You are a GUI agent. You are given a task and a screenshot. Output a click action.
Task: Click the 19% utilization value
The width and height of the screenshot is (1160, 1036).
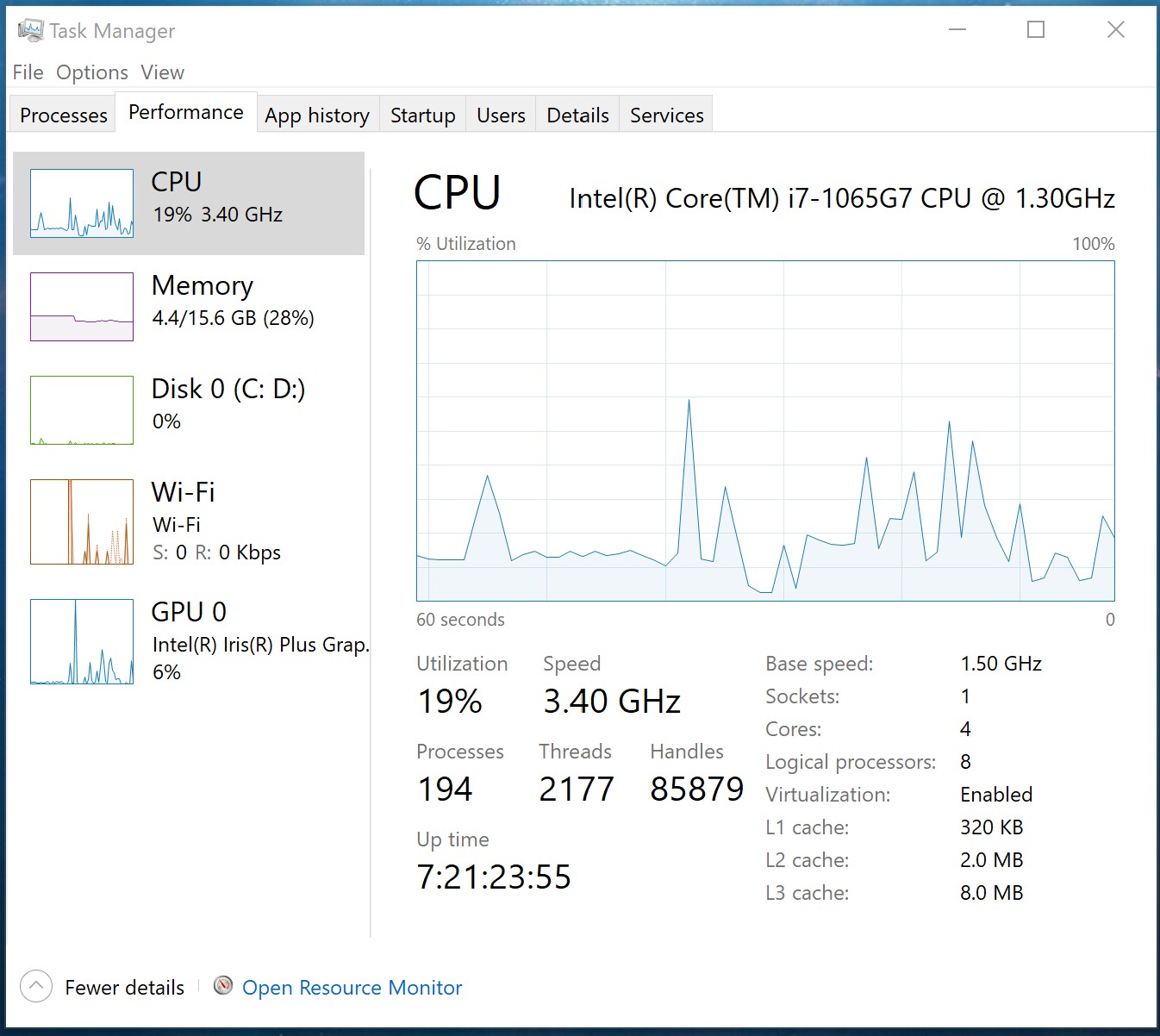[450, 701]
